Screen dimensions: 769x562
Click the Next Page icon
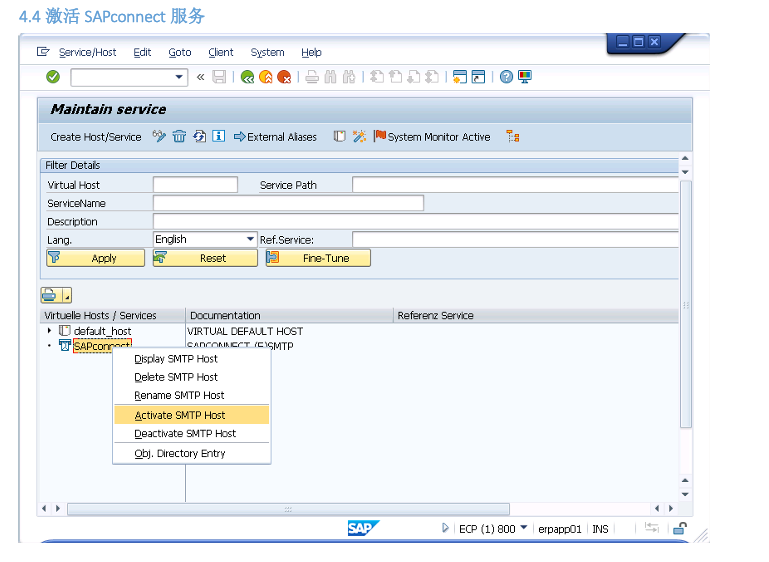(x=414, y=77)
